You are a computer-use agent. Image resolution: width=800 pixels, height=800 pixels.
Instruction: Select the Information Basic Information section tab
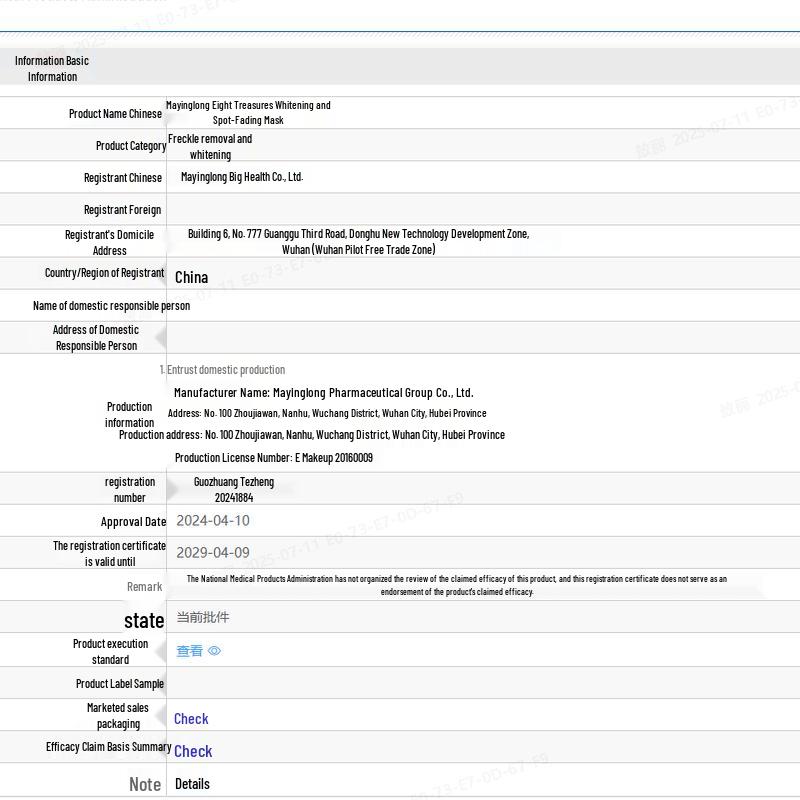(x=52, y=68)
